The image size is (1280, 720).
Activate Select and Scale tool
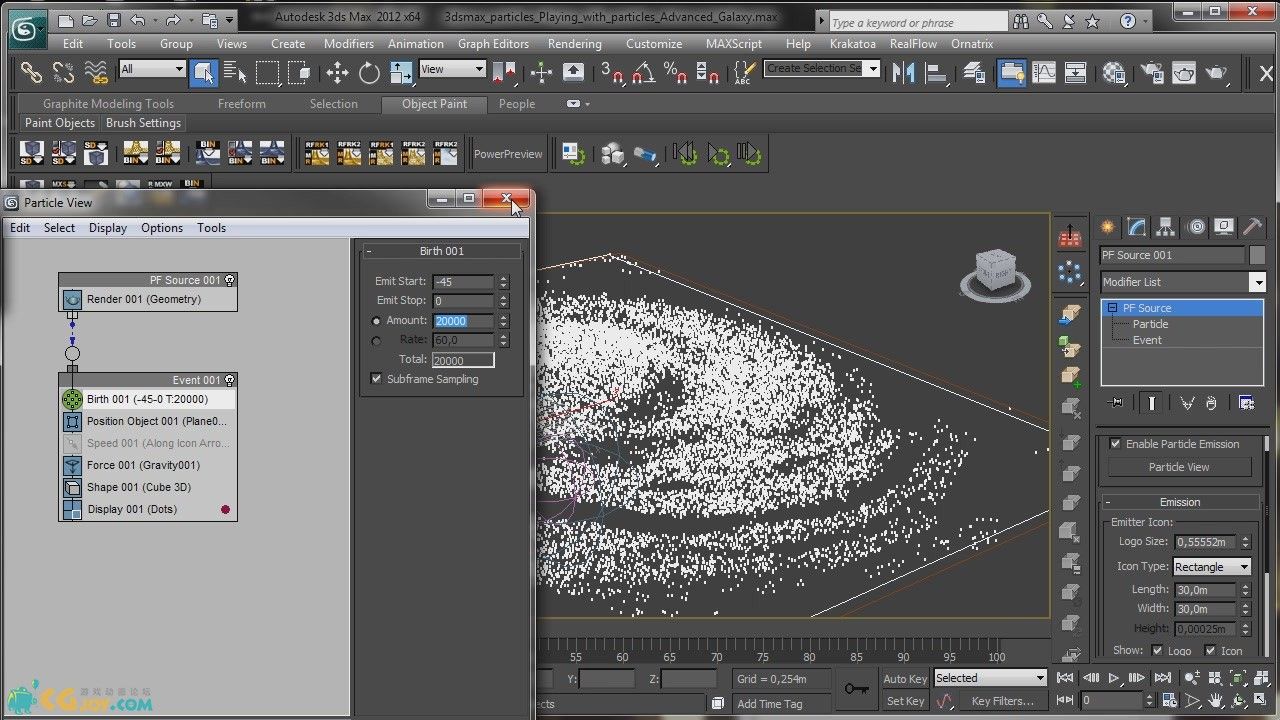click(401, 72)
